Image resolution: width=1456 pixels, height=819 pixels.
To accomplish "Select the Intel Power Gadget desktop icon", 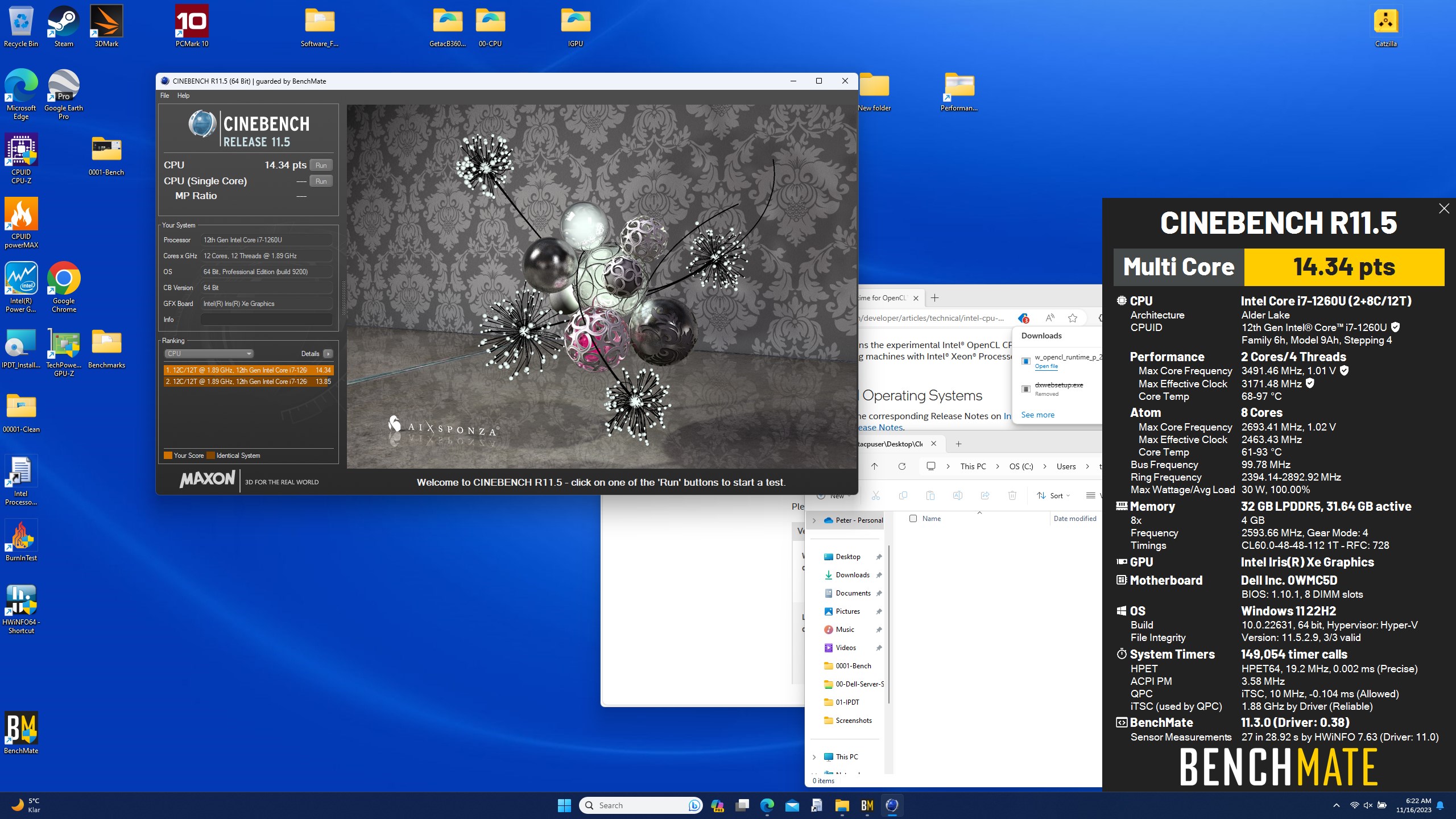I will click(x=21, y=288).
